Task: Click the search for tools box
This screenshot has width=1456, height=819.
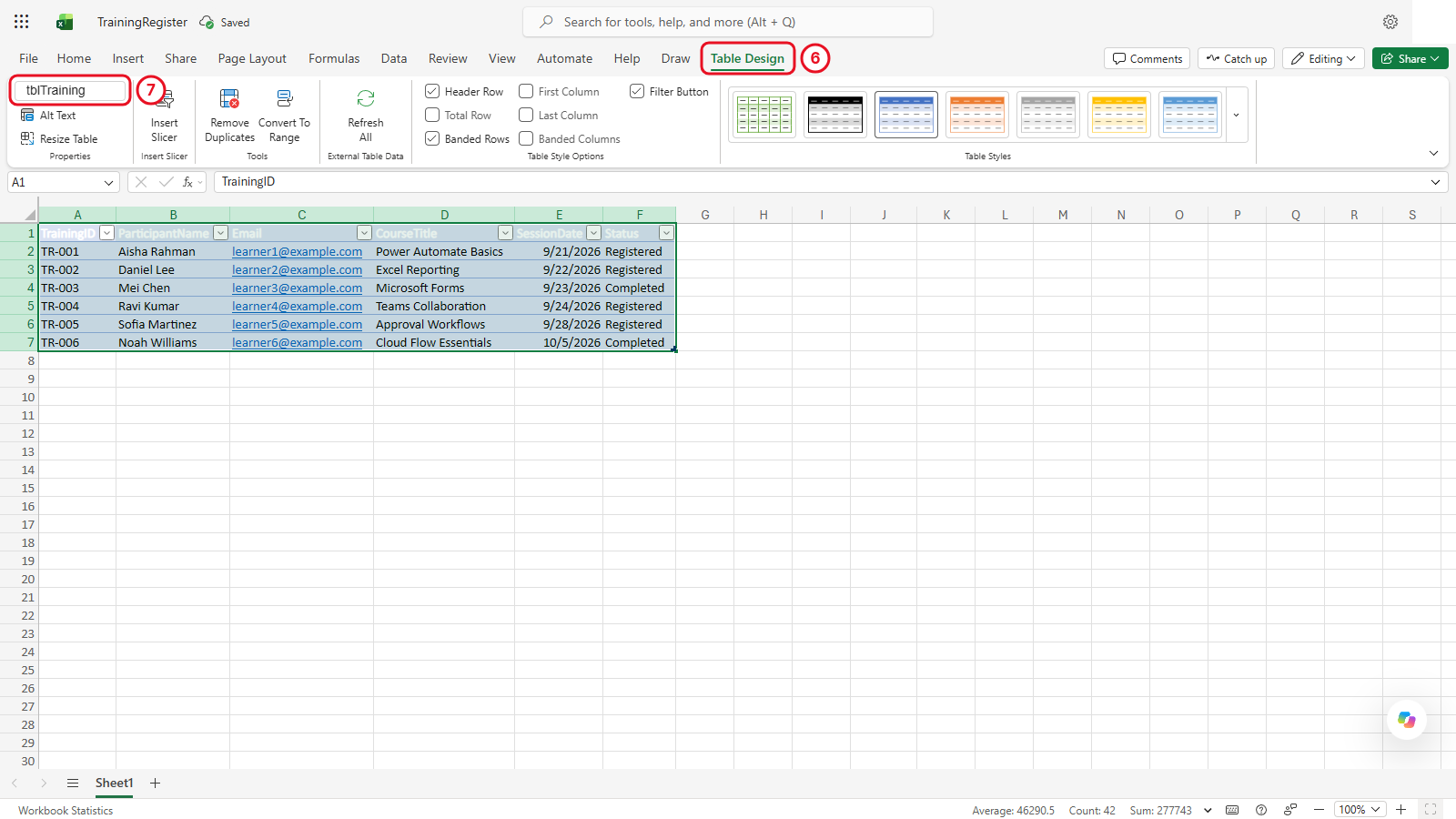Action: [x=728, y=22]
